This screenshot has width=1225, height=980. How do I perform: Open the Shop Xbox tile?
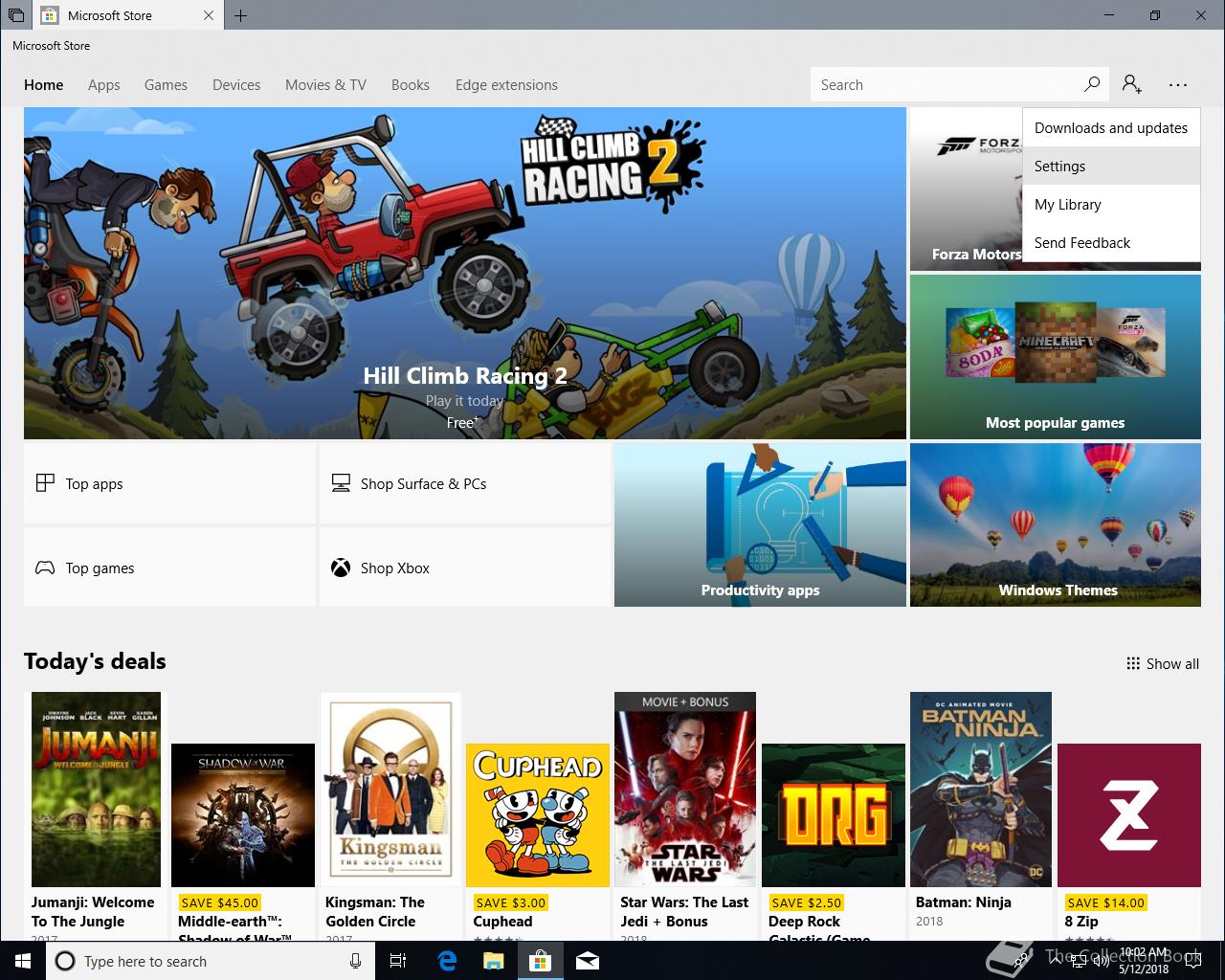point(464,568)
